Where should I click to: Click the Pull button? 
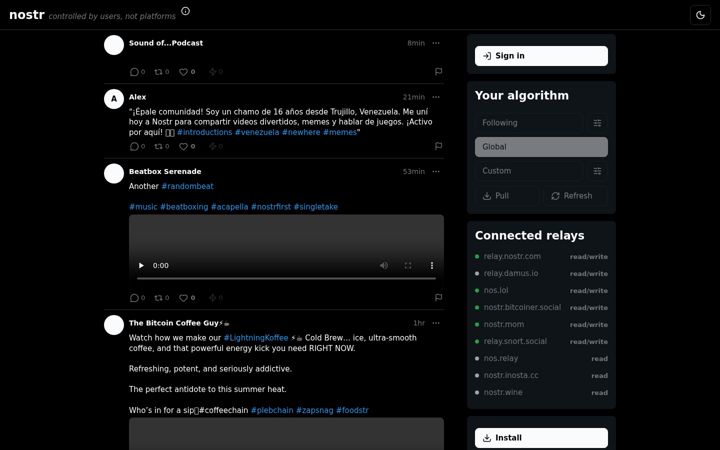[507, 196]
